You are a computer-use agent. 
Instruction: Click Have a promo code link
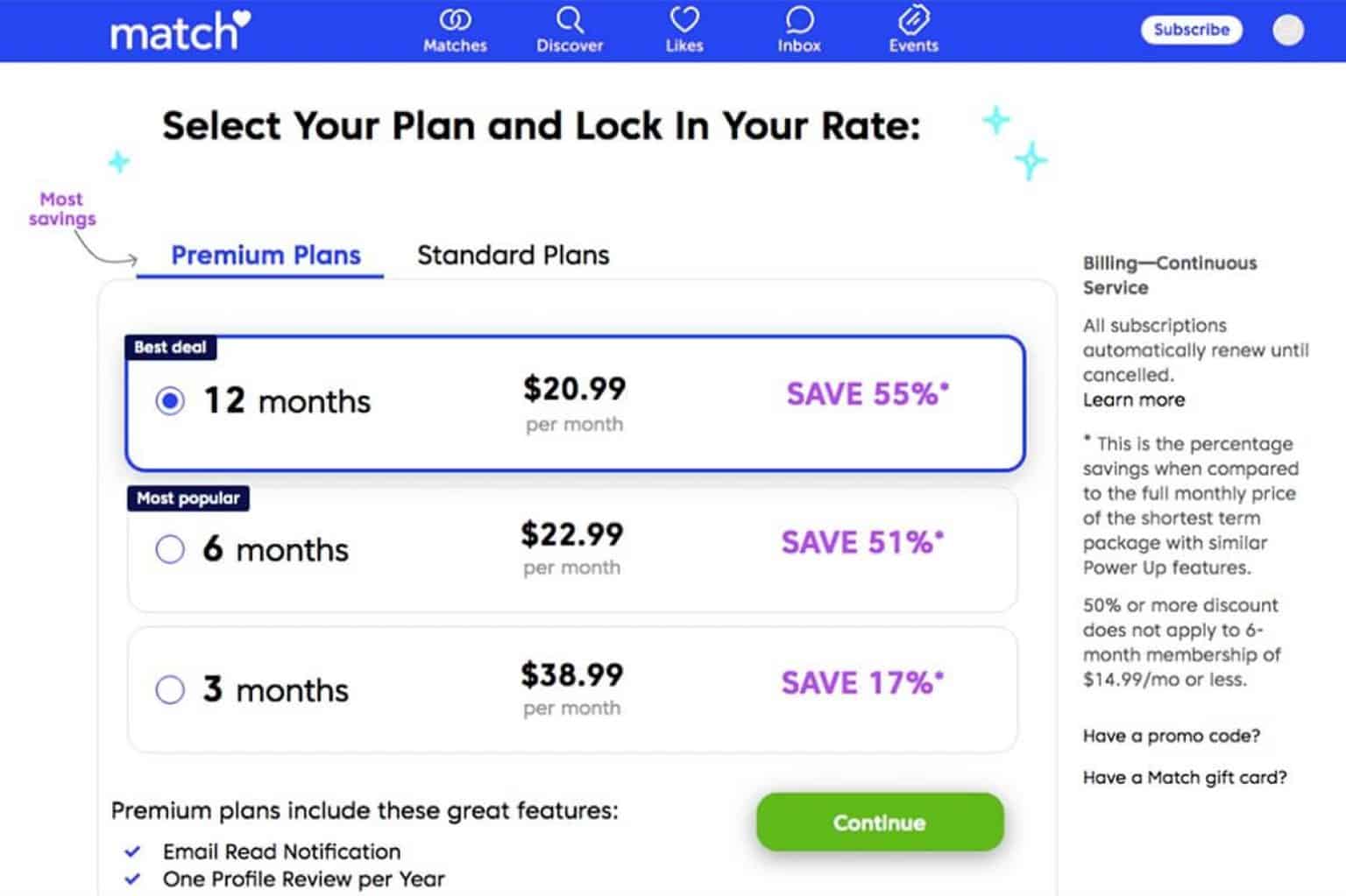click(1171, 736)
